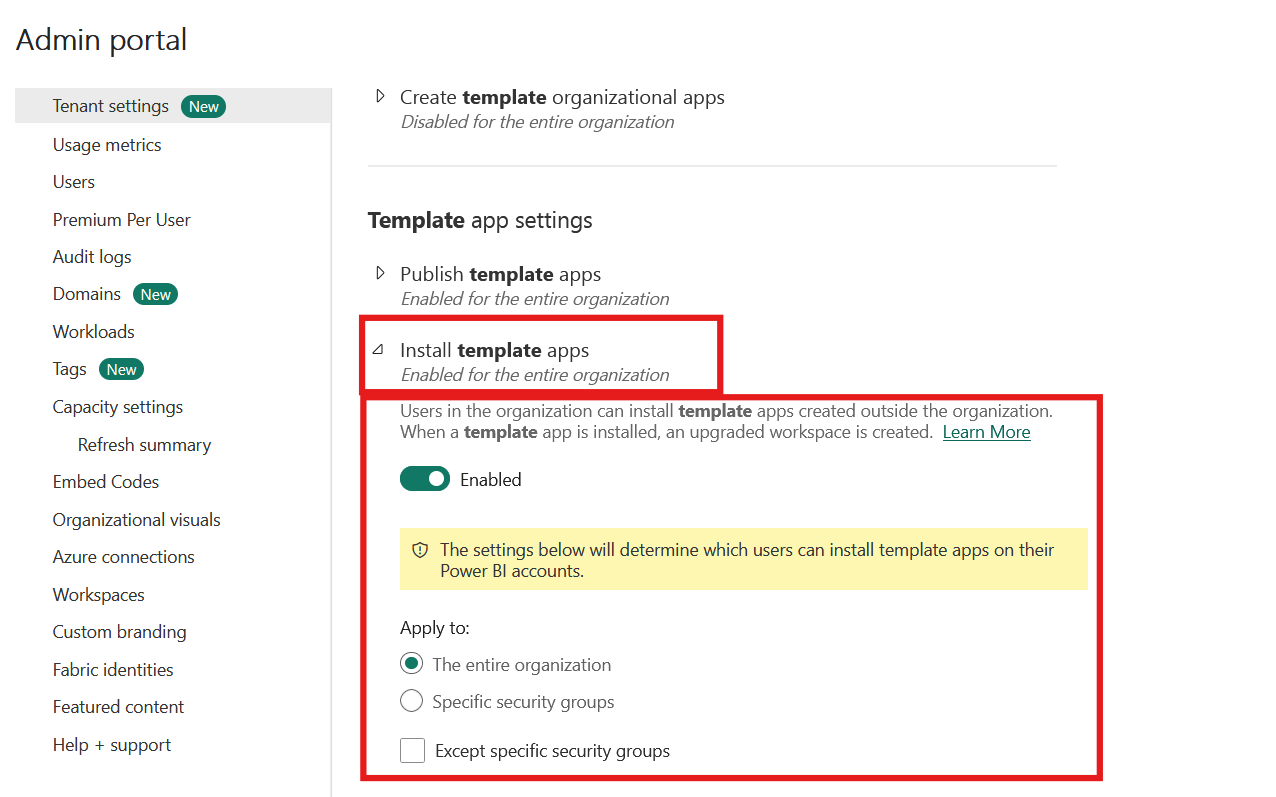Select Refresh summary sub-item
The width and height of the screenshot is (1276, 797).
tap(144, 445)
